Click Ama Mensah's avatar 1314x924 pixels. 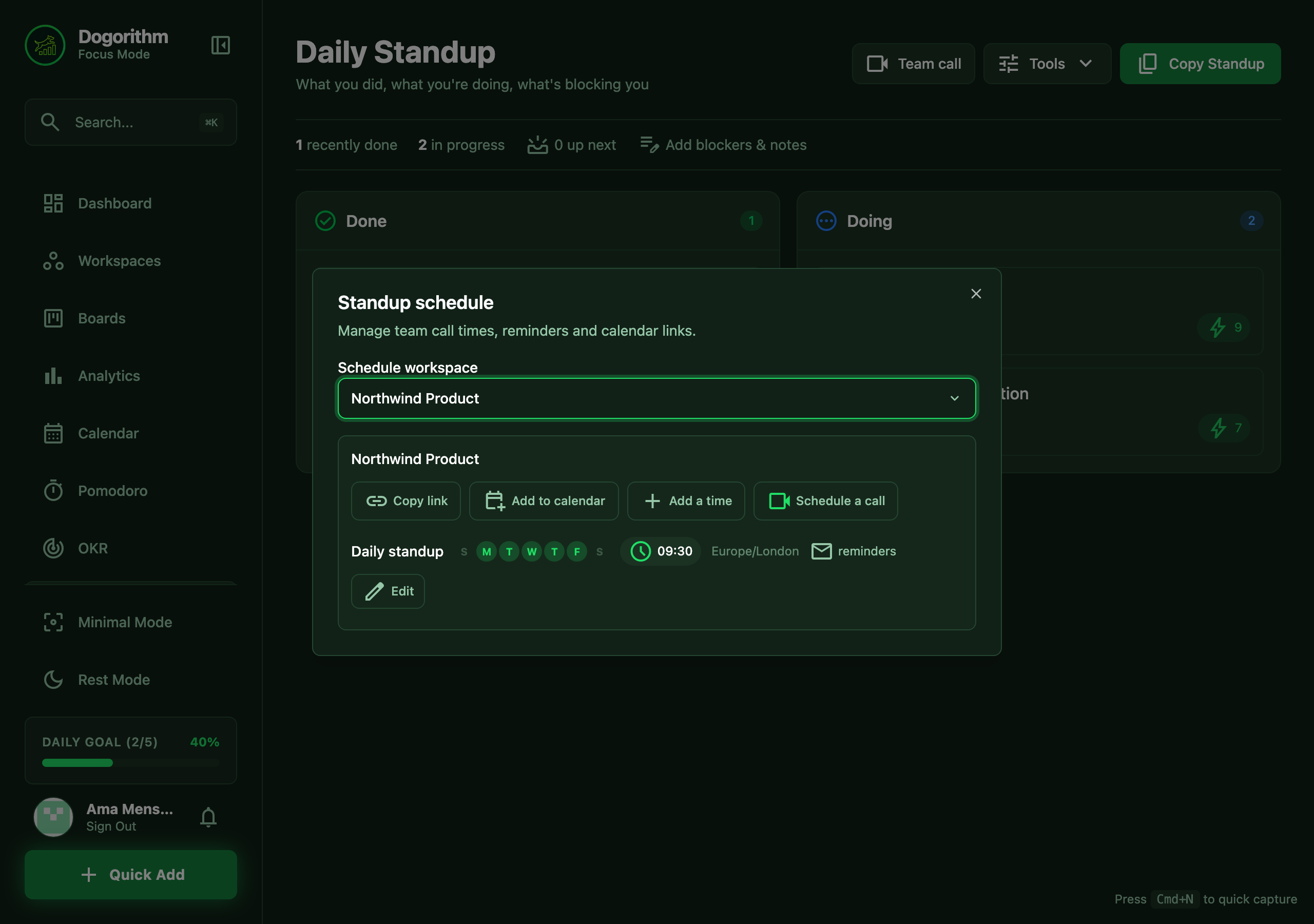(x=53, y=817)
